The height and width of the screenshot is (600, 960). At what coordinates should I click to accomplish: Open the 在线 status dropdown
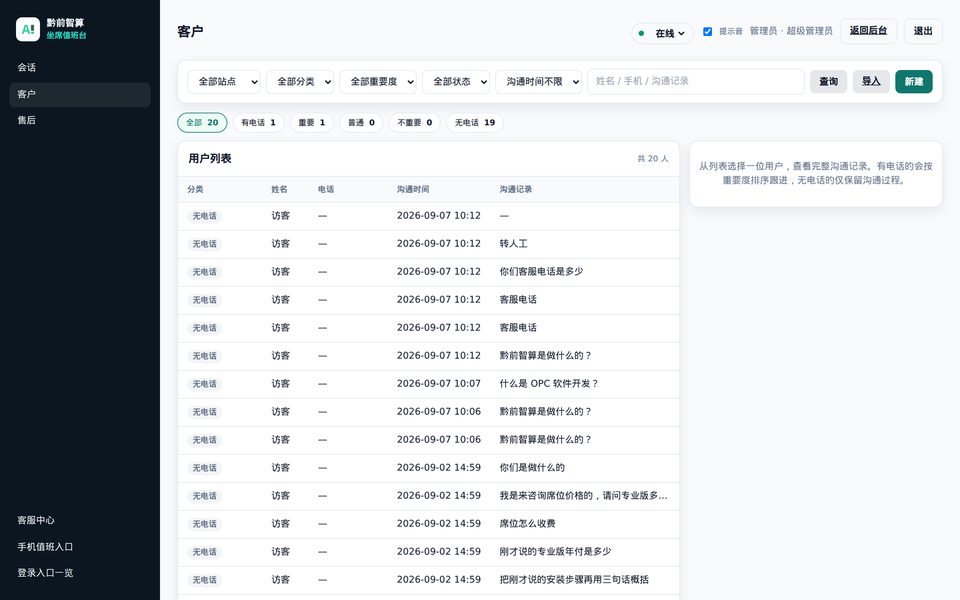[x=662, y=33]
